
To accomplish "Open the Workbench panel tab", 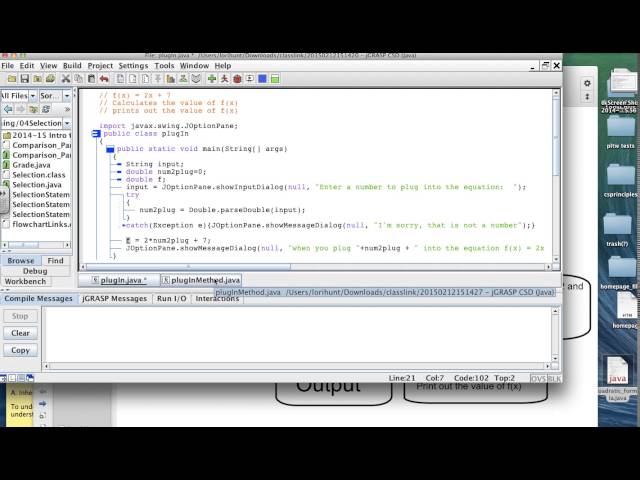I will [25, 281].
